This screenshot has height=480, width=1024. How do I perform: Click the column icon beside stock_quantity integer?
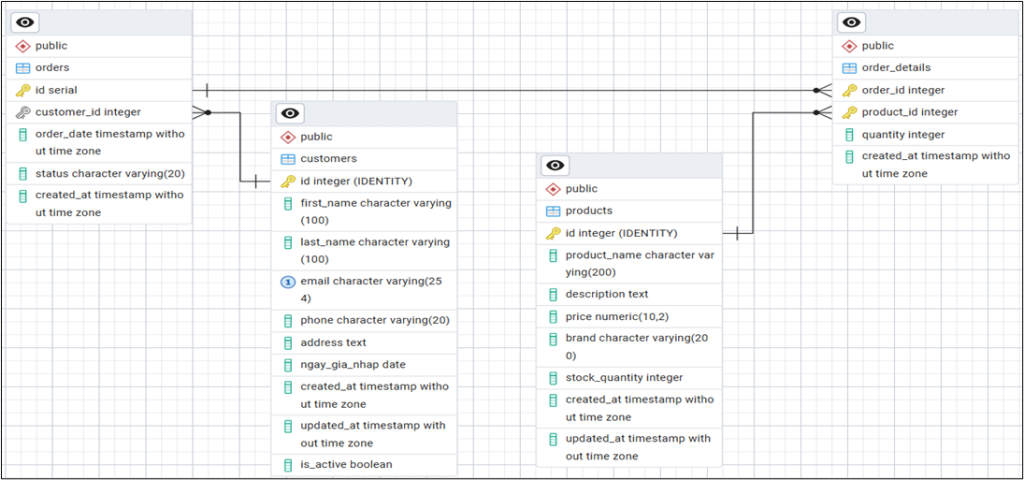point(553,378)
